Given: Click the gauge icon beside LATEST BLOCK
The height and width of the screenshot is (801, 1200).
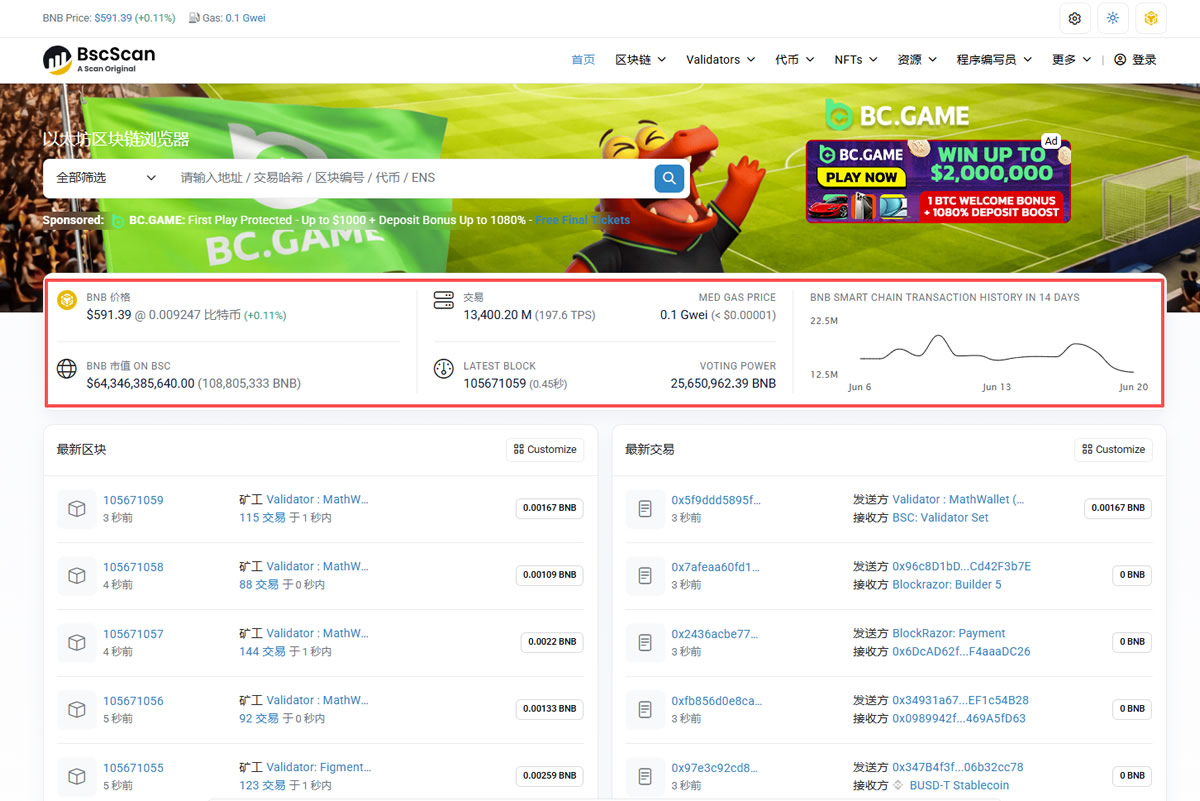Looking at the screenshot, I should click(444, 369).
